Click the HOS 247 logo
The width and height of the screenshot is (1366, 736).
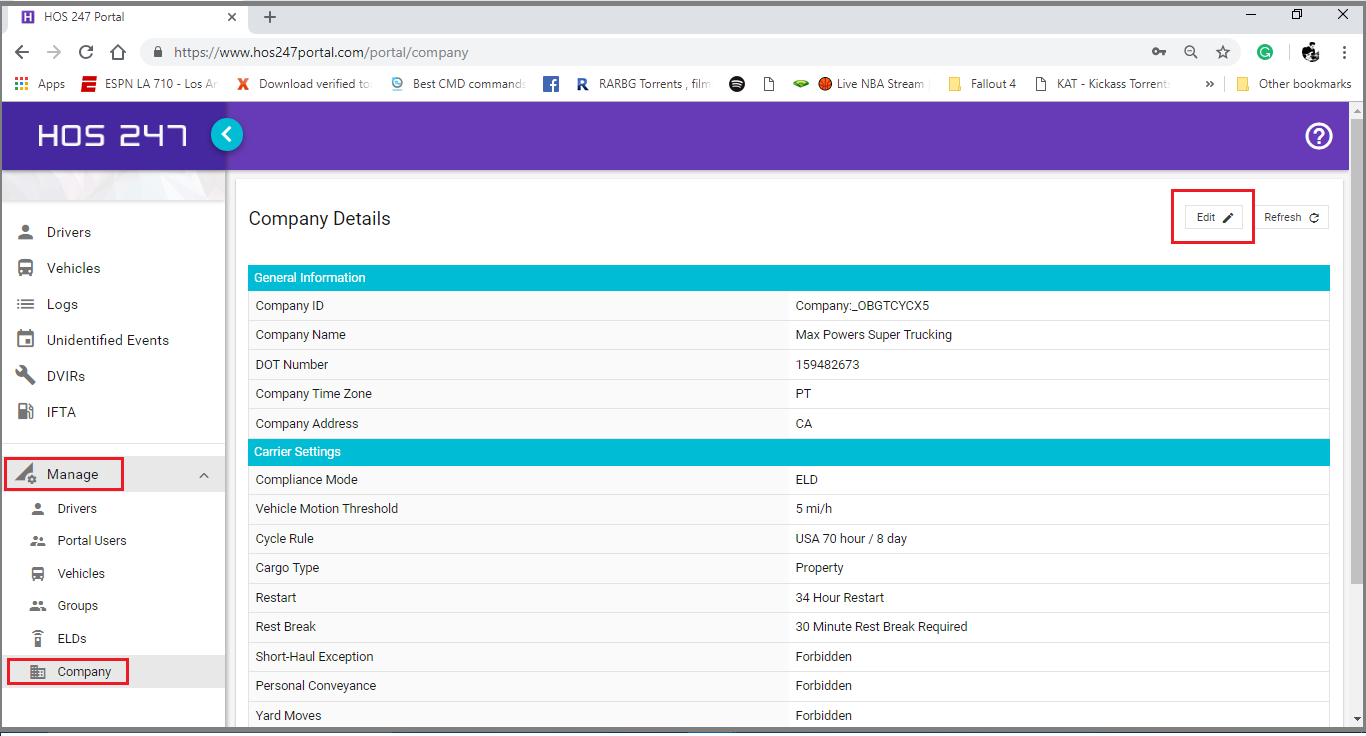click(113, 136)
